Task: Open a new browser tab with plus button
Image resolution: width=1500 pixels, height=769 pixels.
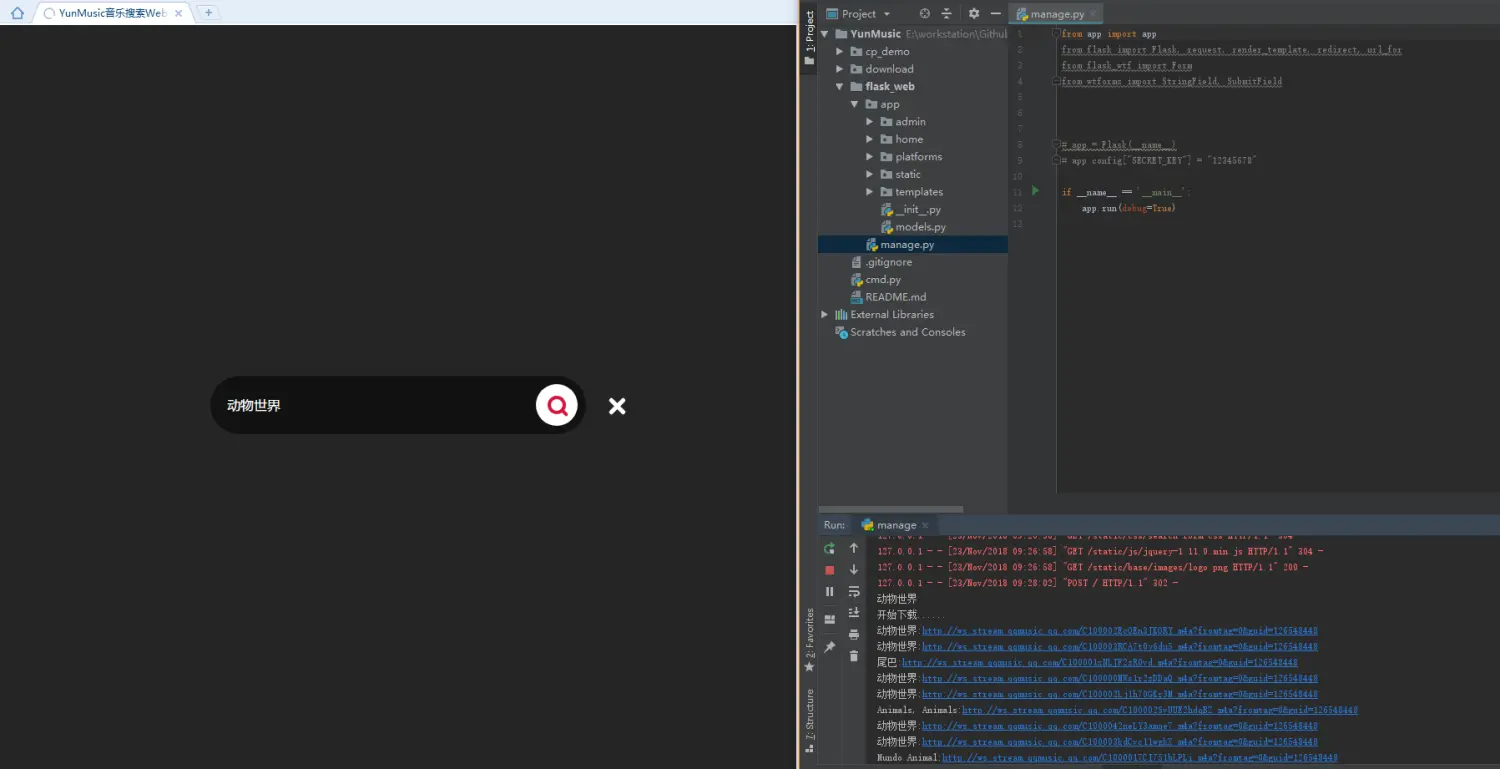Action: (x=208, y=13)
